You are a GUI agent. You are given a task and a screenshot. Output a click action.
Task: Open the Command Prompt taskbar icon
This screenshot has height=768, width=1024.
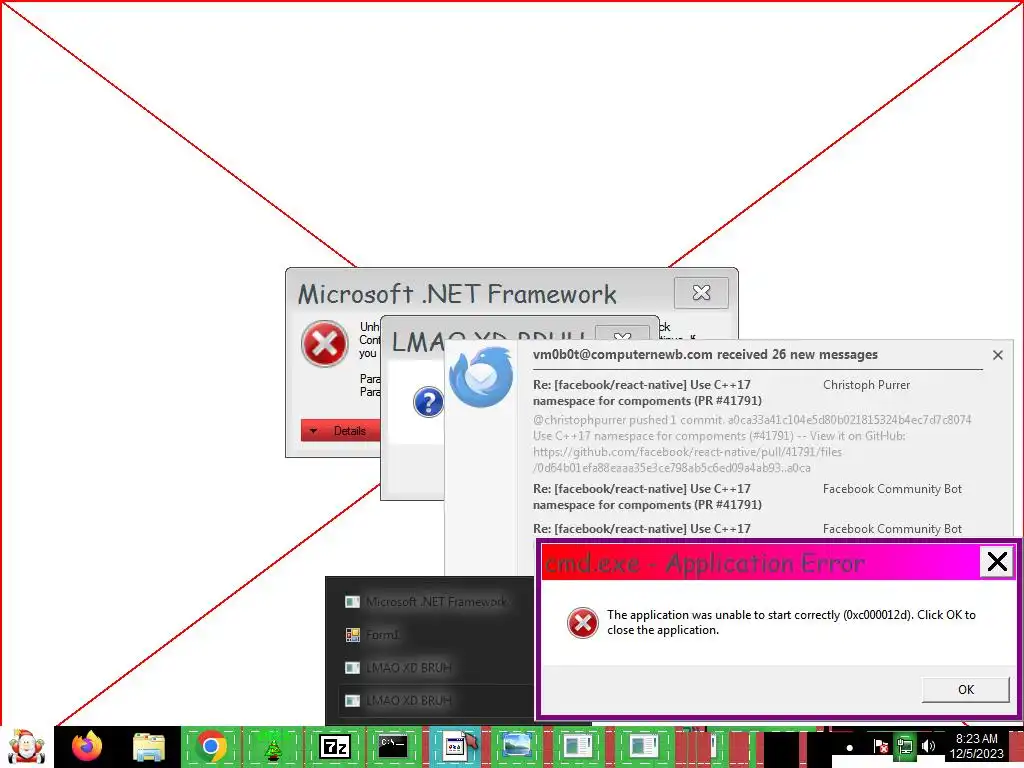point(393,746)
